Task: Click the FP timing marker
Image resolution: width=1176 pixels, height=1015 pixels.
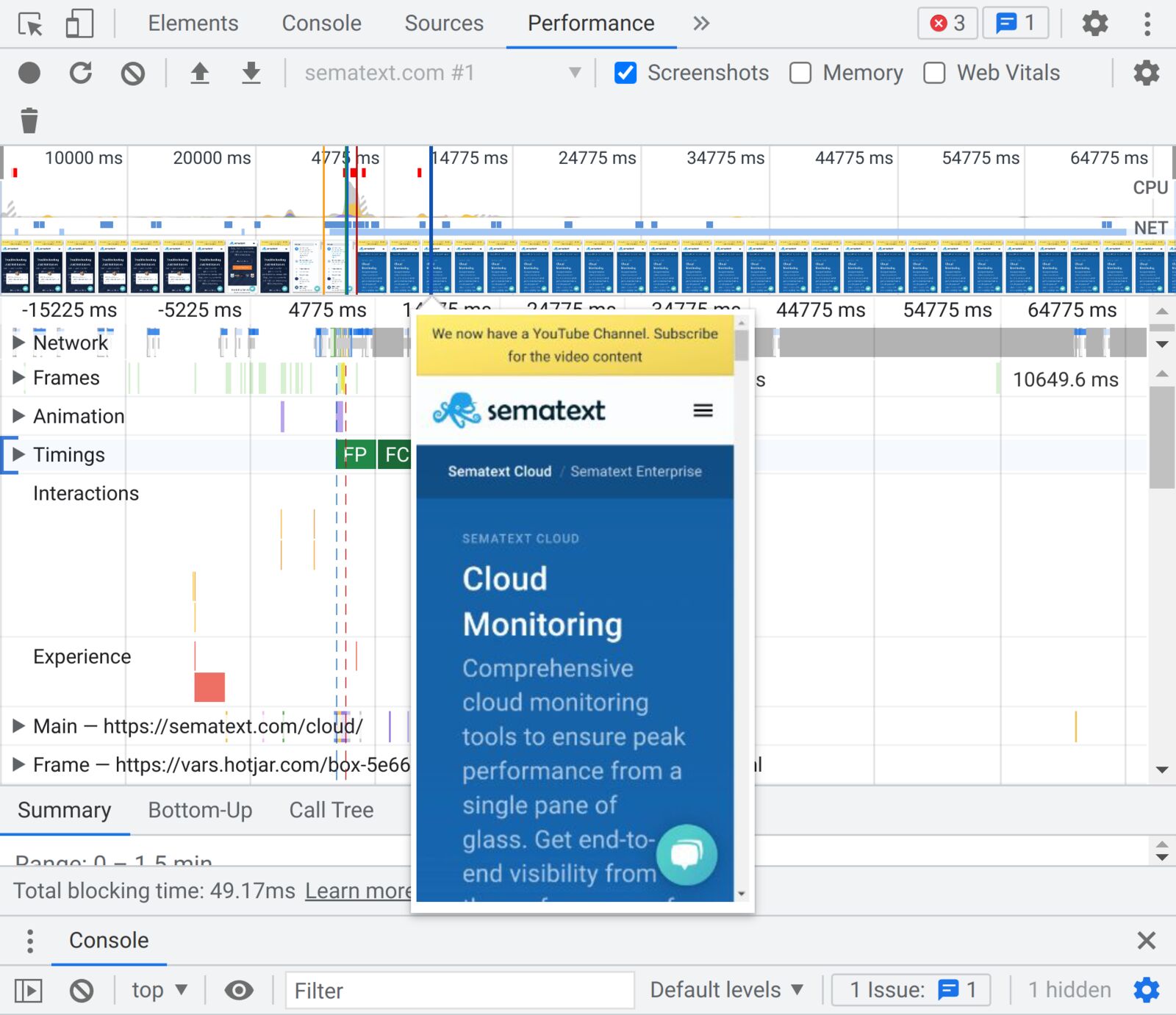Action: (356, 455)
